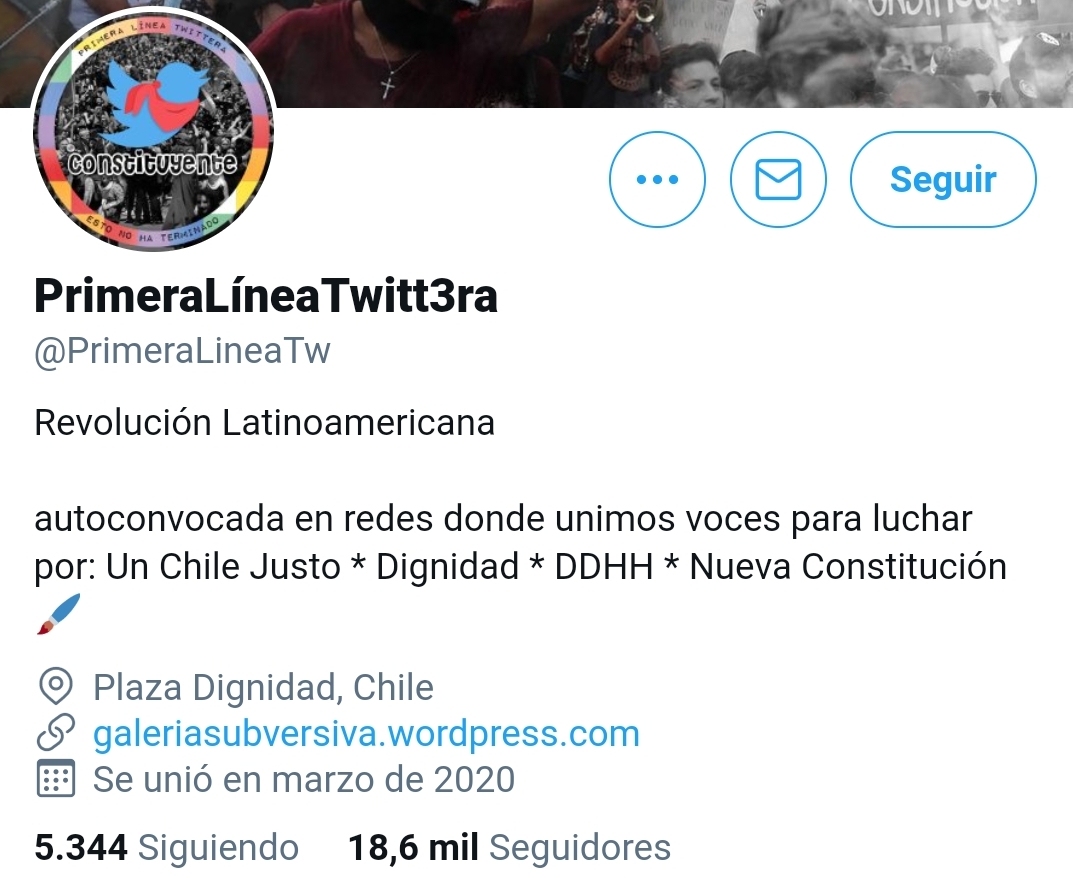Image resolution: width=1073 pixels, height=878 pixels.
Task: Open the banner header photo
Action: 671,53
